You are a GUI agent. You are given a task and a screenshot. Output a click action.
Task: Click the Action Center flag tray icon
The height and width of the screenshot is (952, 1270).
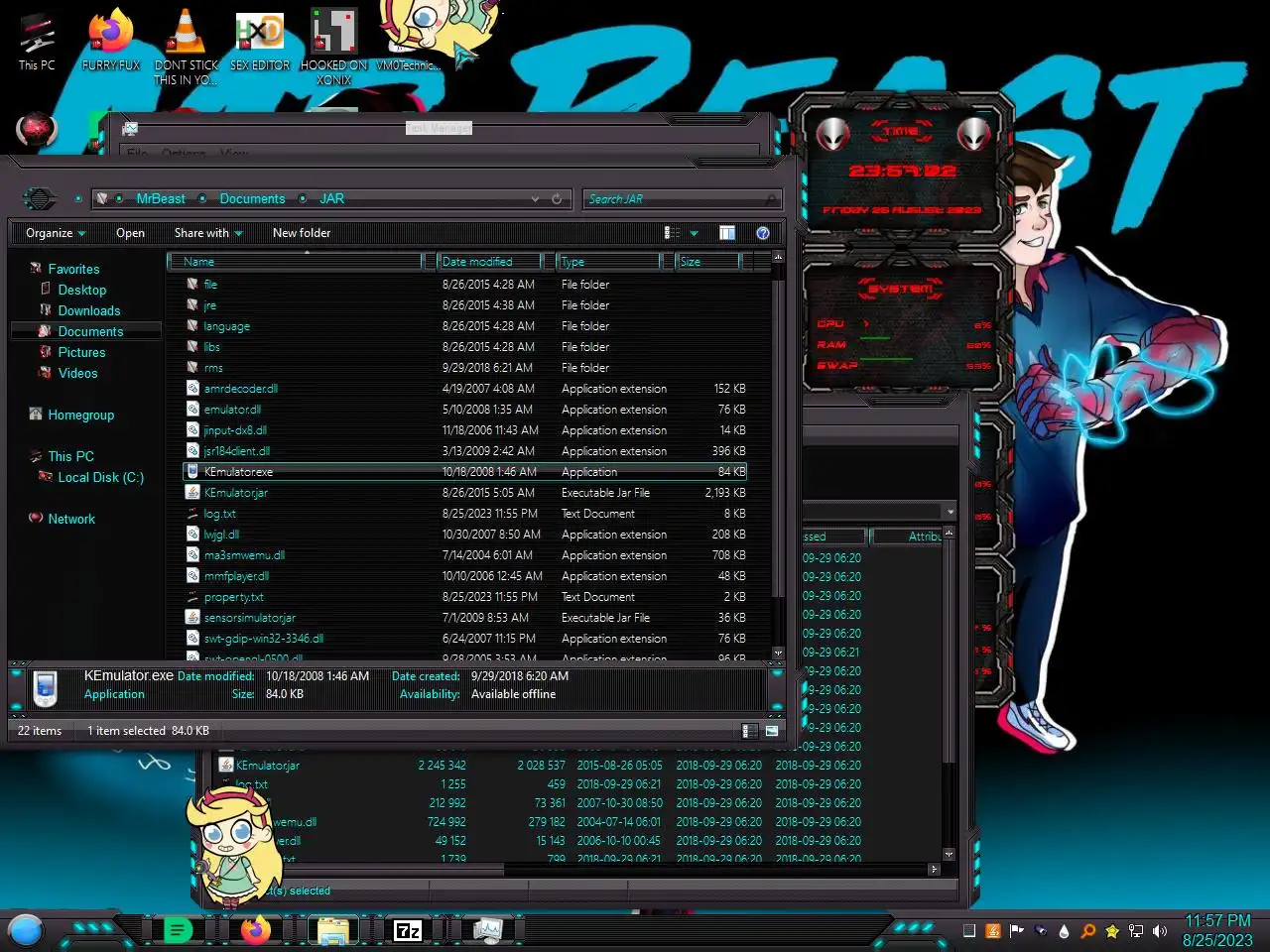tap(1017, 931)
